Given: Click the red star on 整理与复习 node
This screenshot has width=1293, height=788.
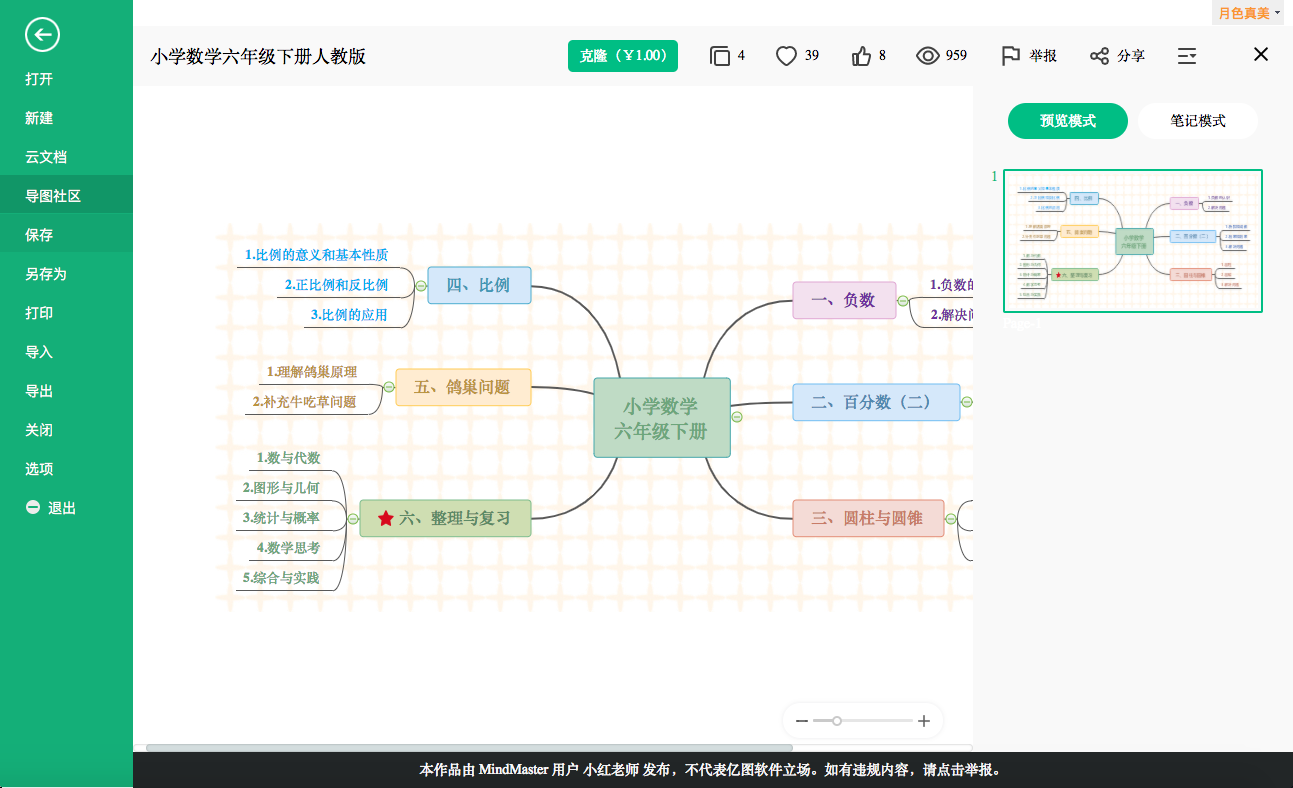Looking at the screenshot, I should point(386,518).
